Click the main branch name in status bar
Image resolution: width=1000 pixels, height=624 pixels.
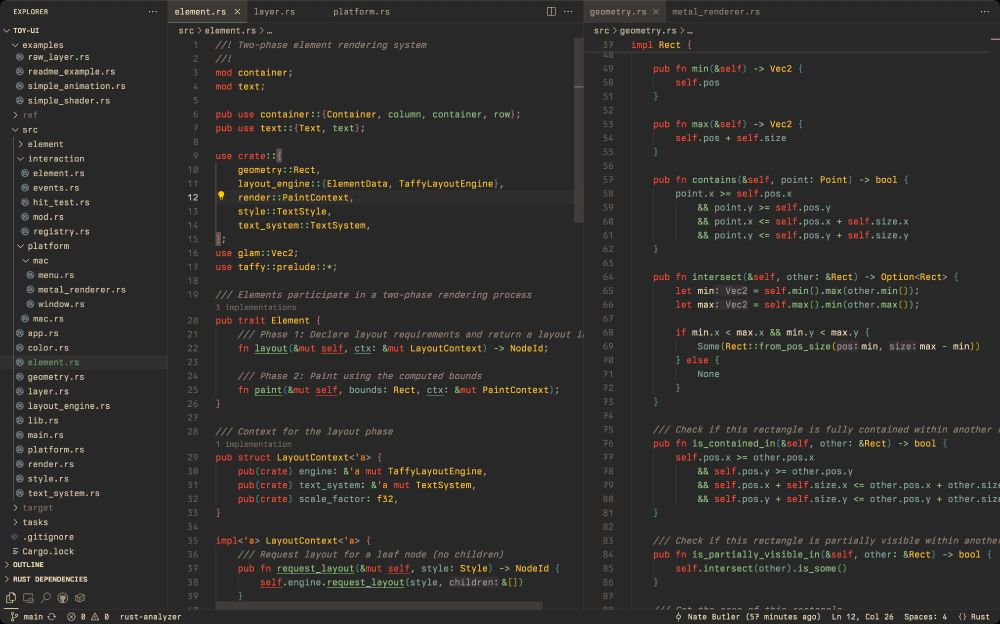tap(33, 617)
